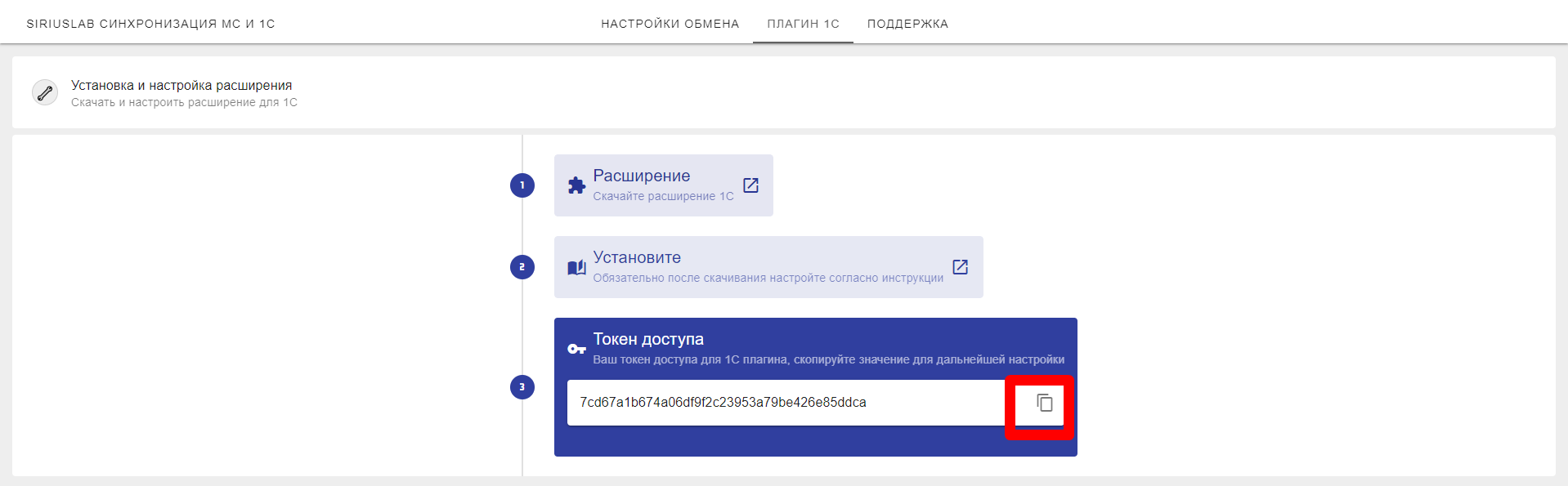Viewport: 1568px width, 486px height.
Task: Open the Настройки обмена tab
Action: [x=670, y=24]
